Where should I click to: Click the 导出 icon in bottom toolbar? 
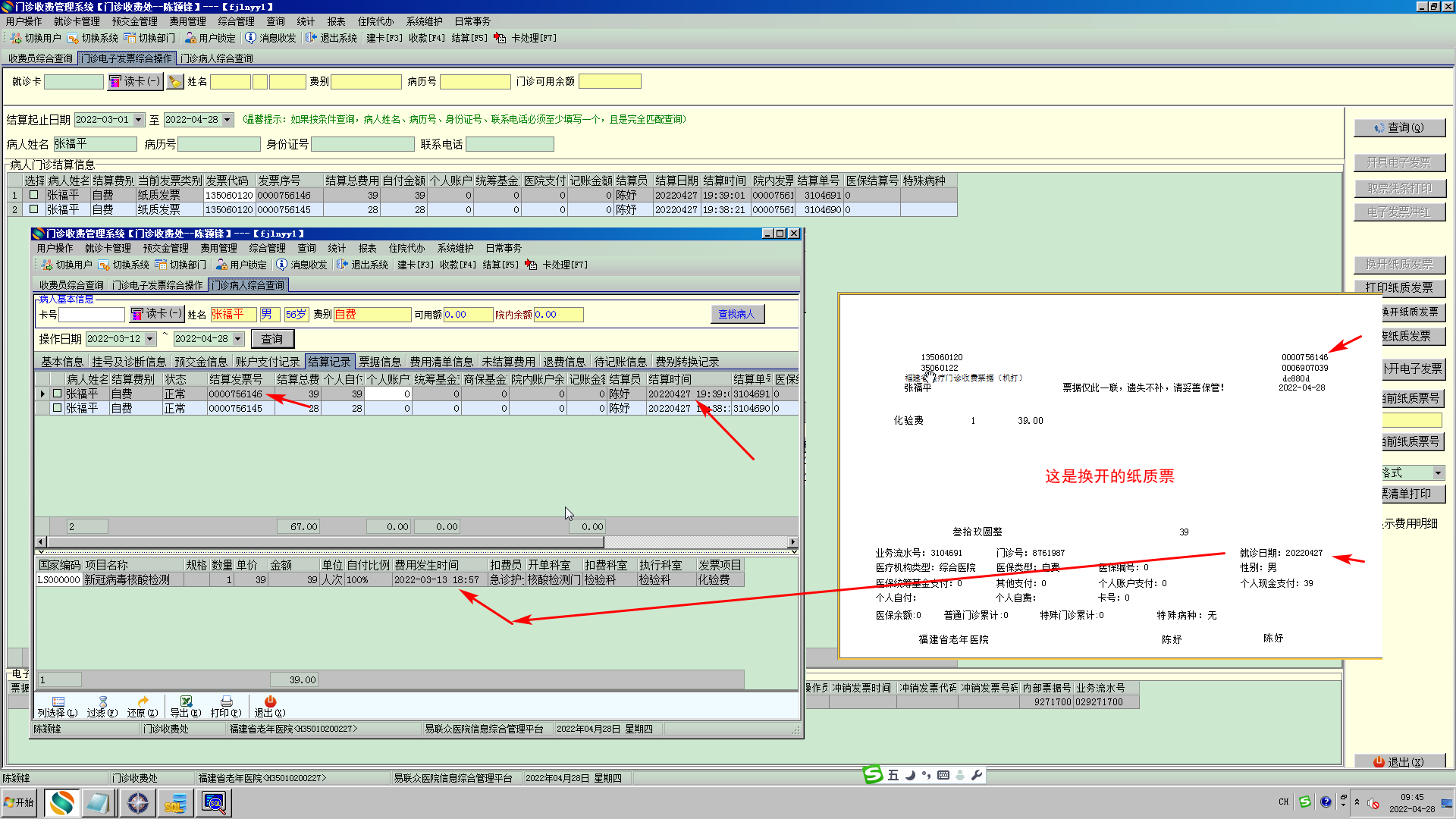click(186, 702)
